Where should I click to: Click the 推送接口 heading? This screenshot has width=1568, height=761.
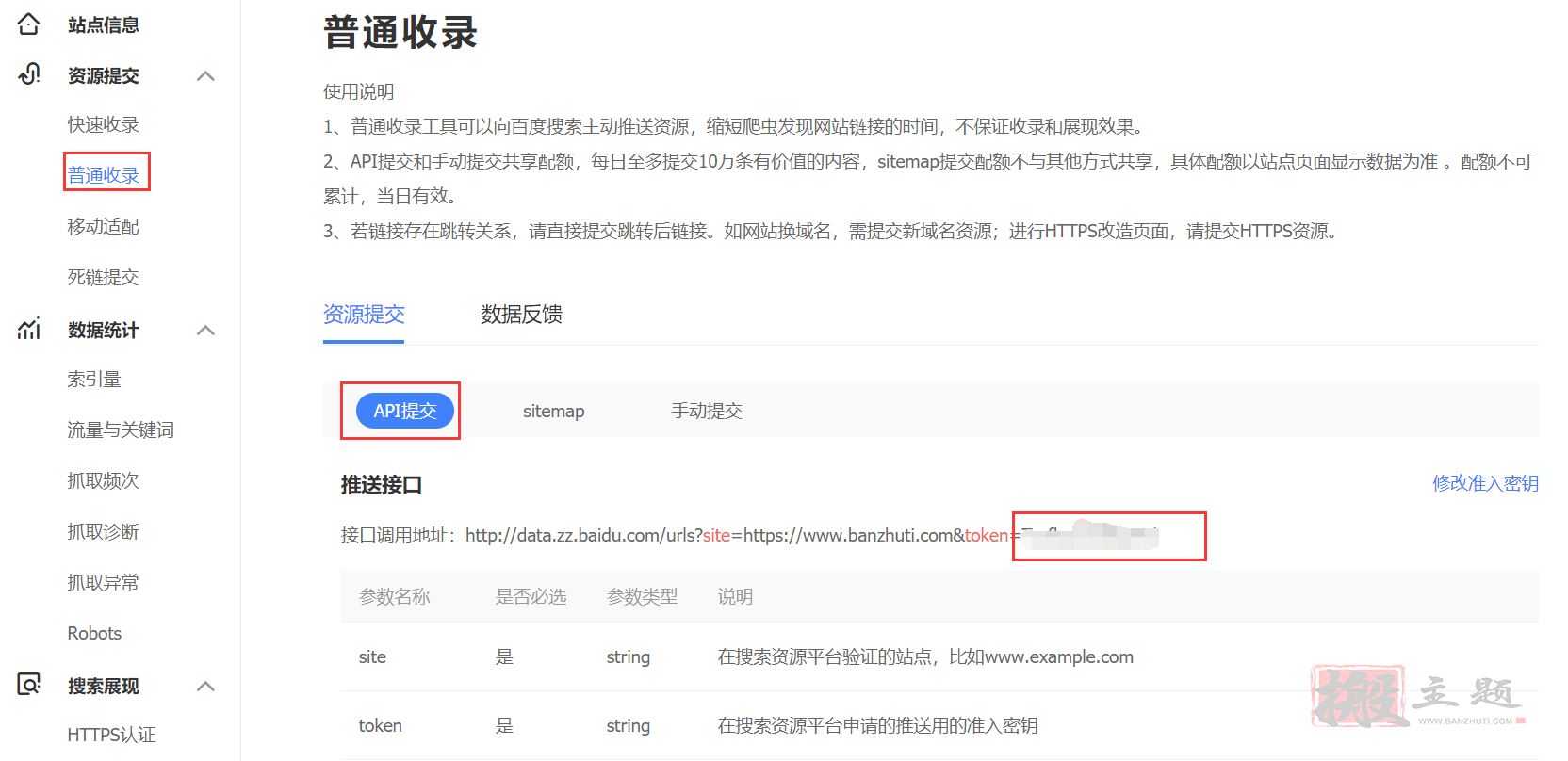point(382,485)
